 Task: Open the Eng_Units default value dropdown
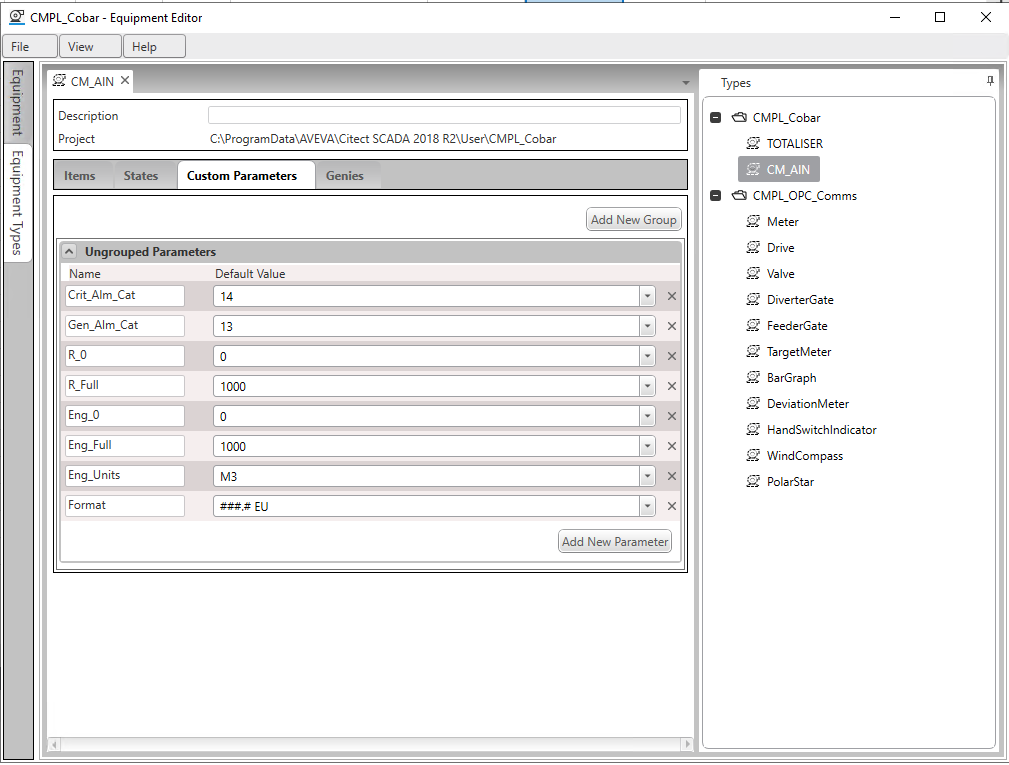tap(647, 476)
